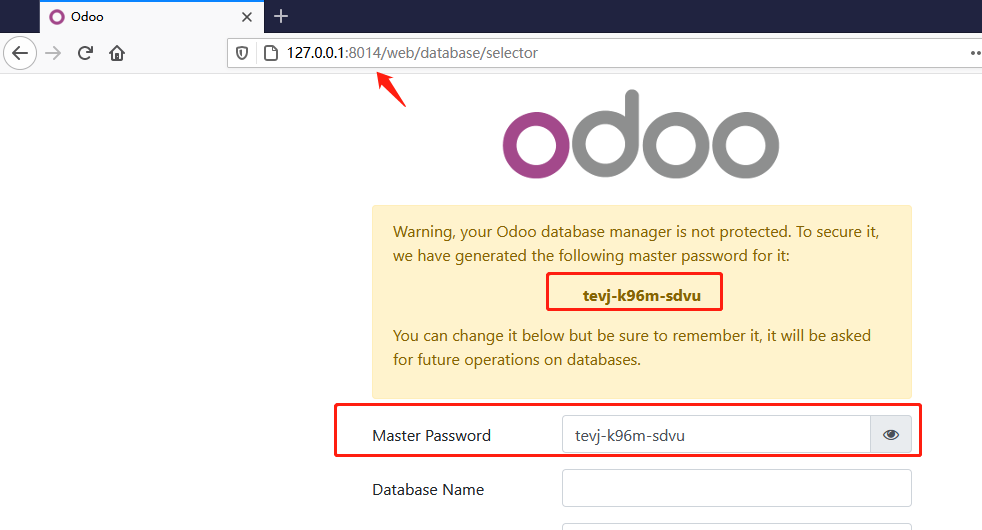
Task: Click the address bar URL text
Action: point(412,53)
